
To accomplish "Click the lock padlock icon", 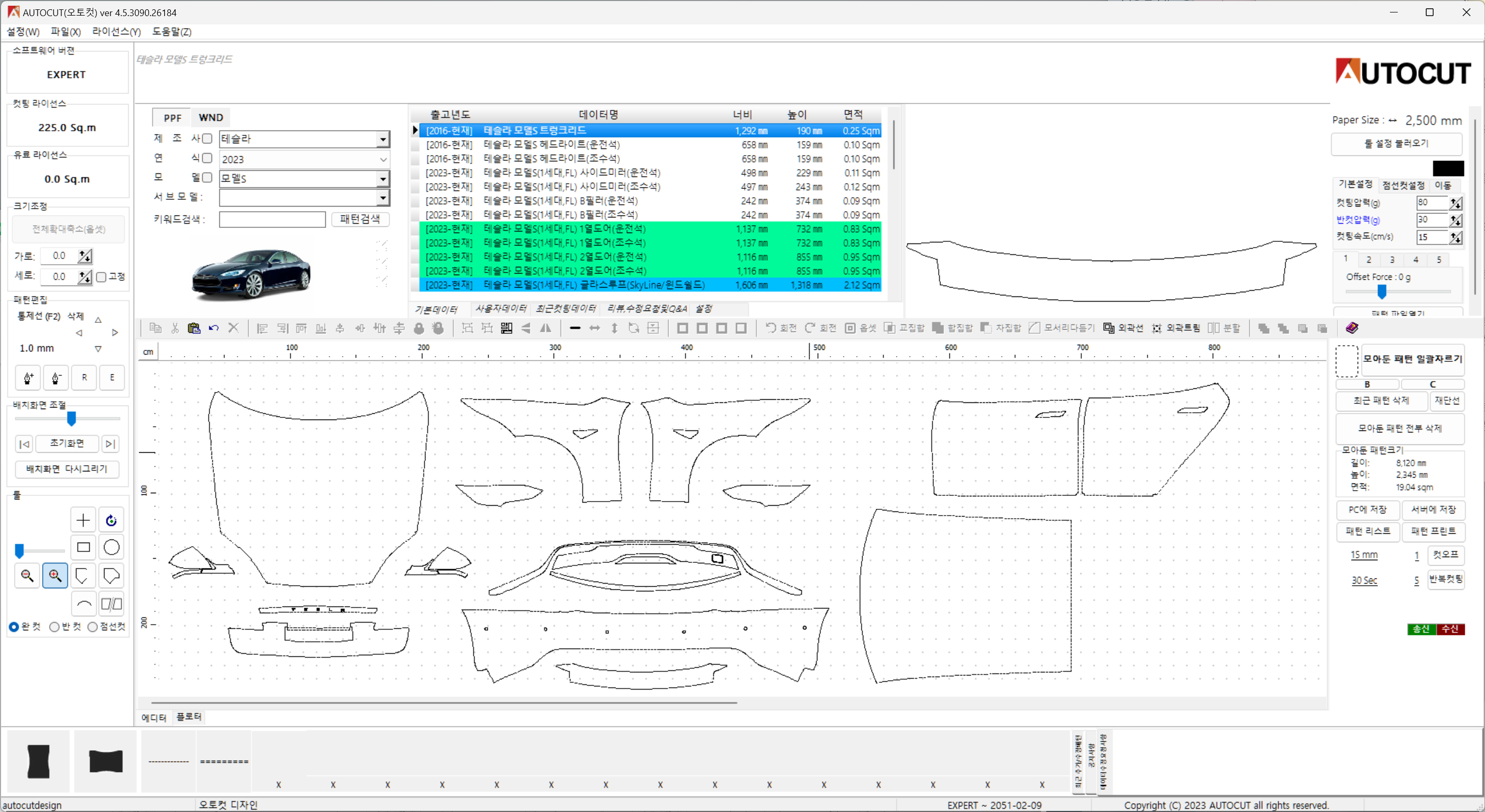I will 419,328.
